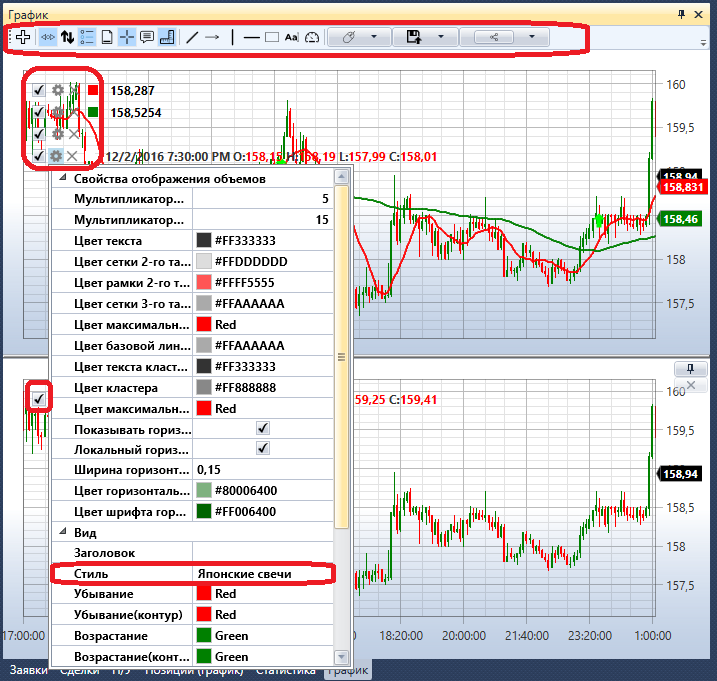Toggle visibility checkbox of 158,5254 indicator
The image size is (717, 681).
tap(39, 112)
